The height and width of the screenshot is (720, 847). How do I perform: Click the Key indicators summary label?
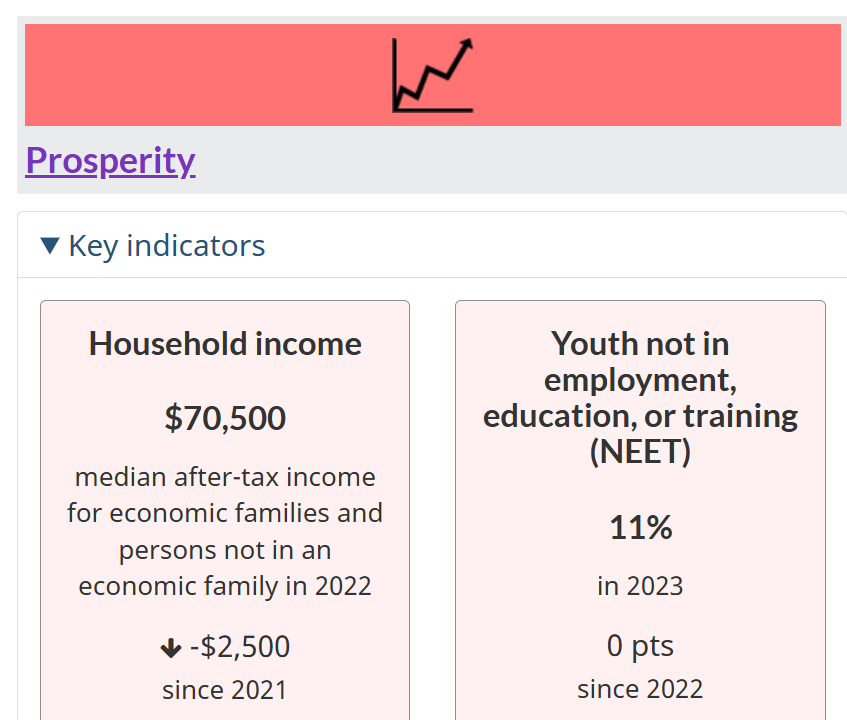166,246
